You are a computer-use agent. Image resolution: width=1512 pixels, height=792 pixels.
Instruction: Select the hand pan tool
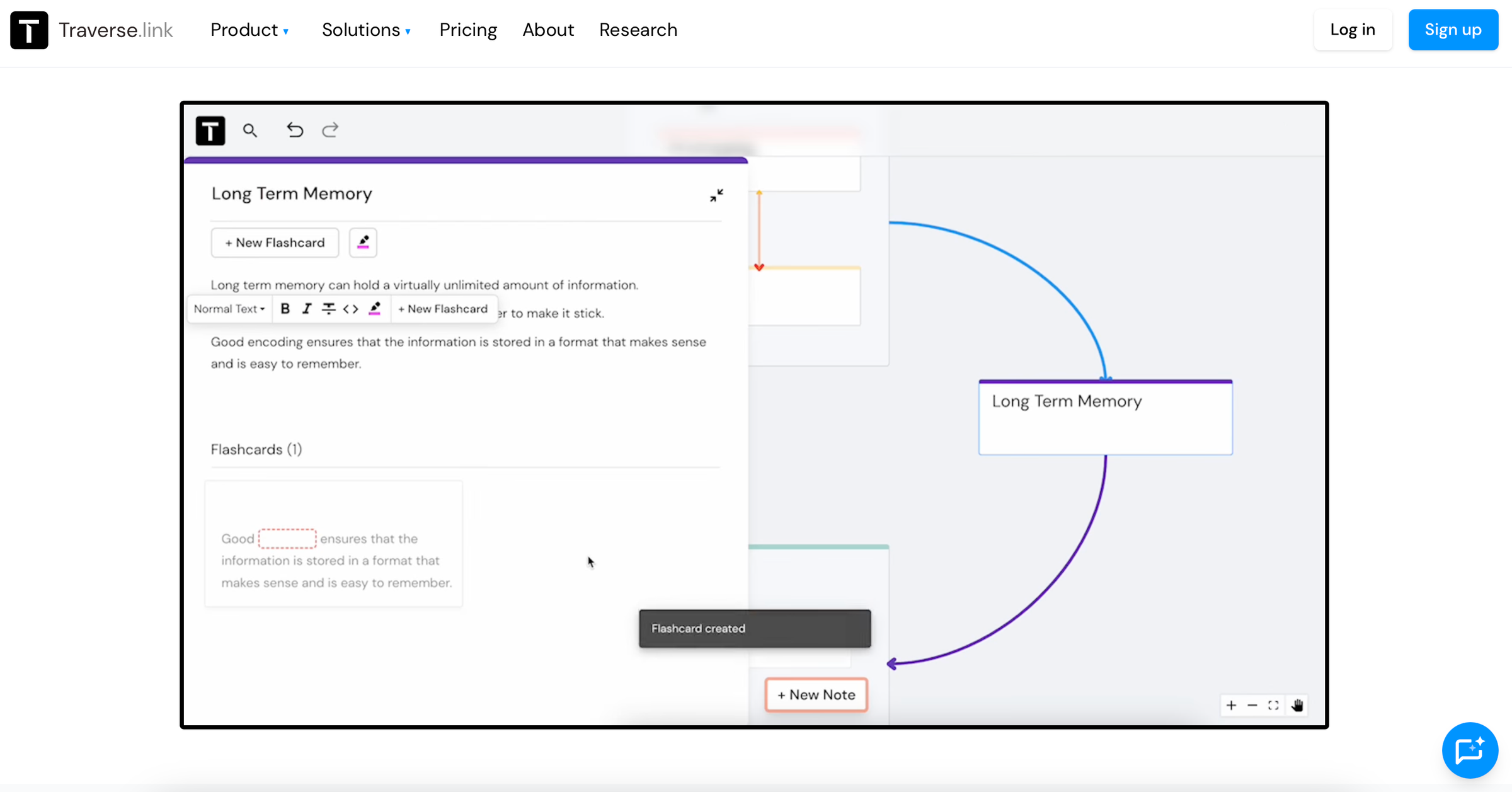(x=1297, y=705)
